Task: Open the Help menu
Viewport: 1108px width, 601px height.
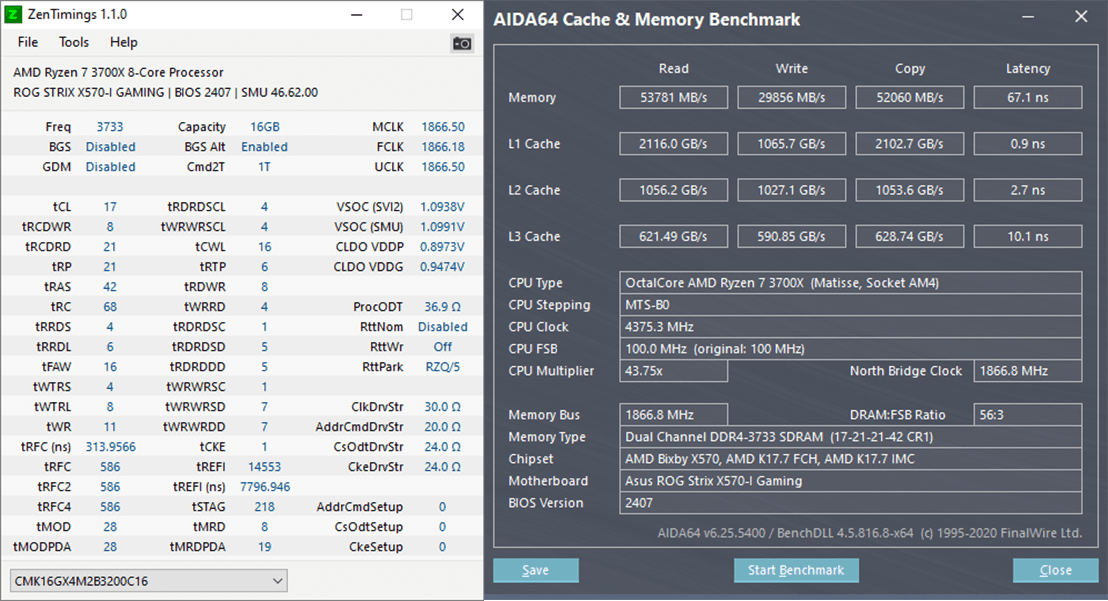Action: [124, 42]
